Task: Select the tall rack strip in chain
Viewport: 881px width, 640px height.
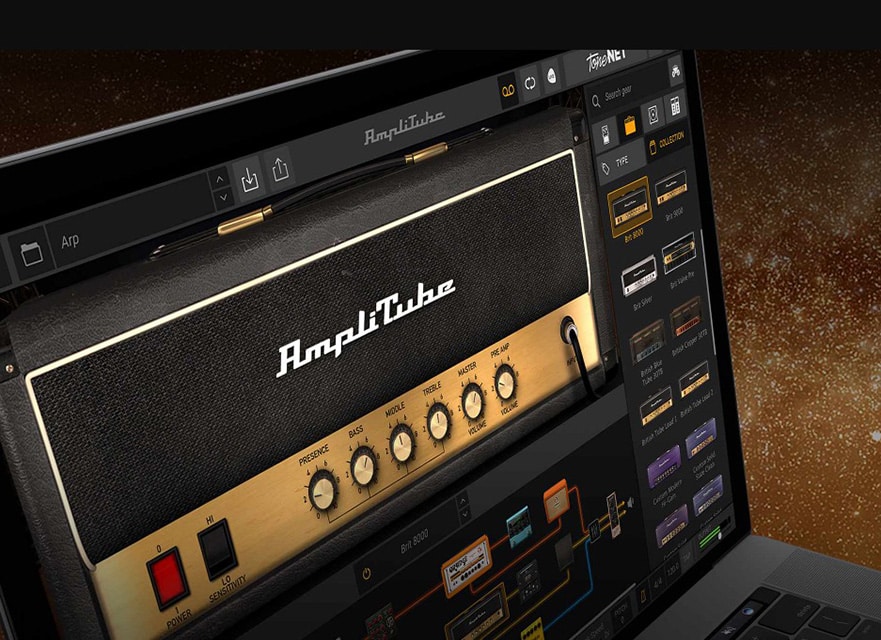Action: click(x=613, y=514)
